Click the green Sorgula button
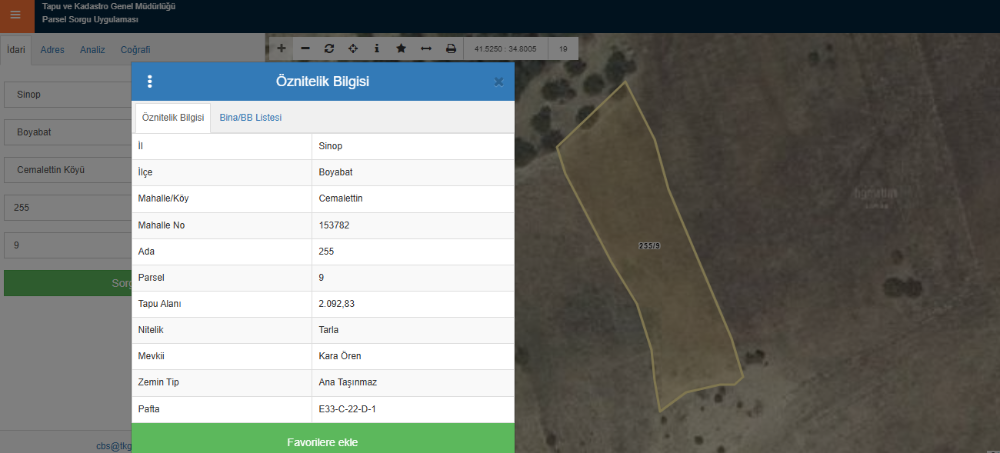Image resolution: width=1000 pixels, height=453 pixels. point(68,283)
